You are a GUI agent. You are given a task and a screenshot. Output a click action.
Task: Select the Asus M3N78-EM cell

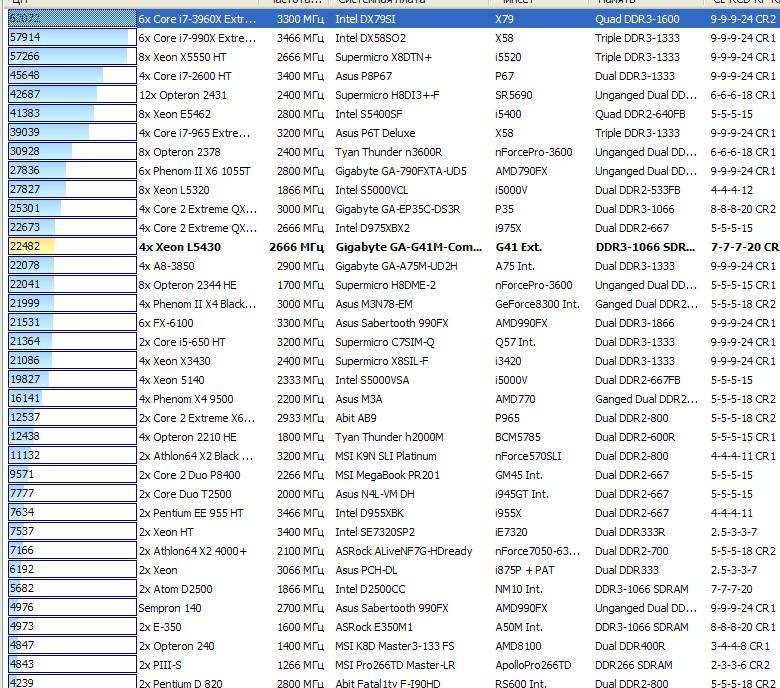(x=374, y=304)
